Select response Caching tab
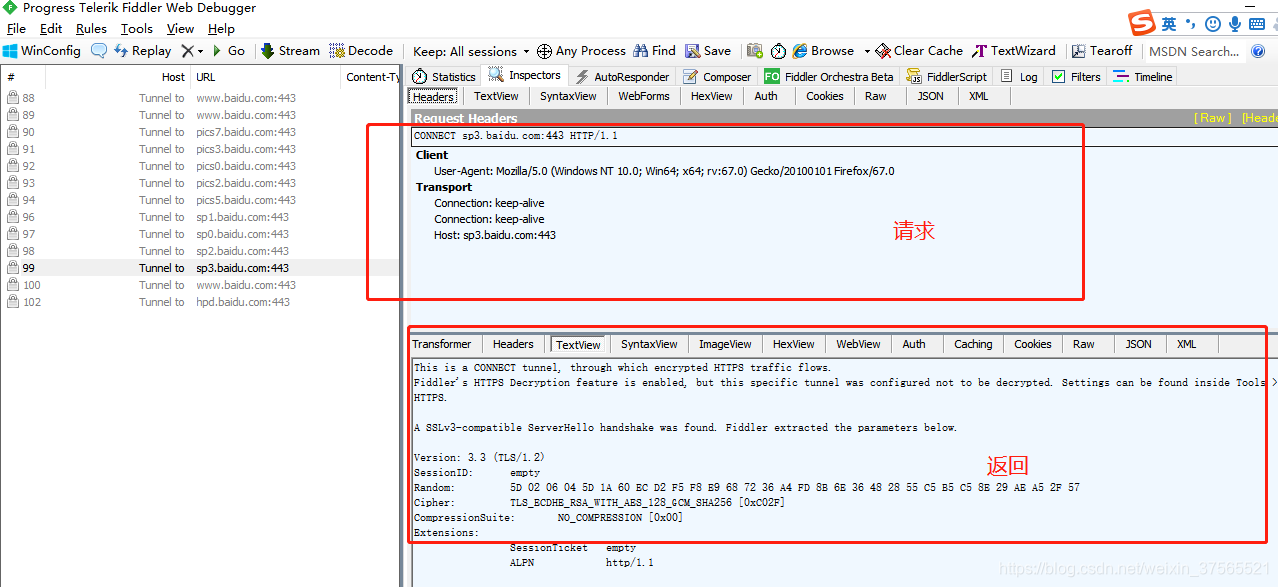1278x587 pixels. coord(973,344)
